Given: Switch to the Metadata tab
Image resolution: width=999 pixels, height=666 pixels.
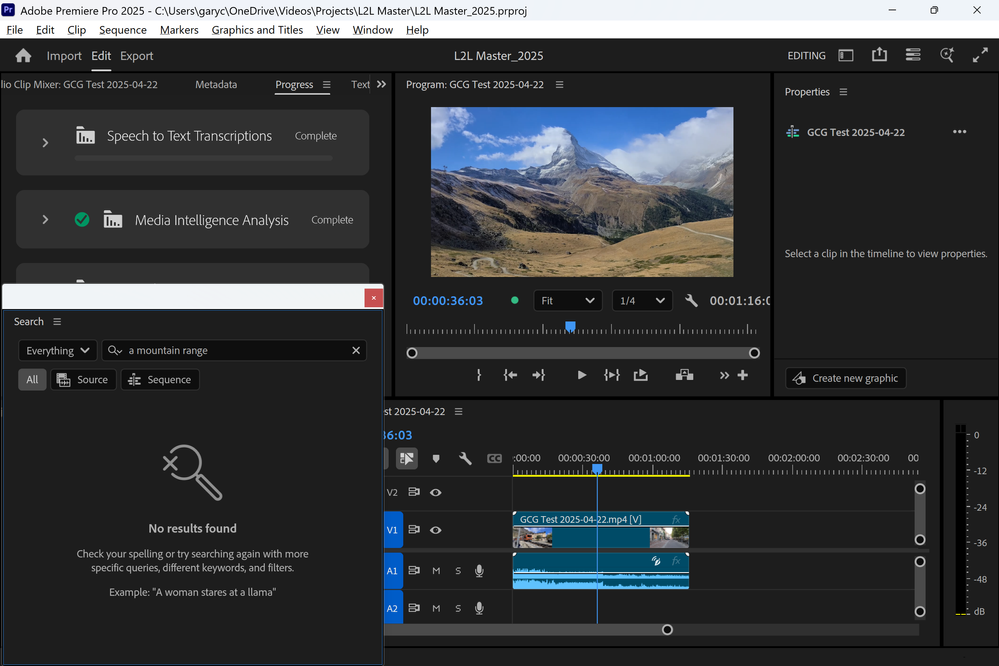Looking at the screenshot, I should 216,84.
